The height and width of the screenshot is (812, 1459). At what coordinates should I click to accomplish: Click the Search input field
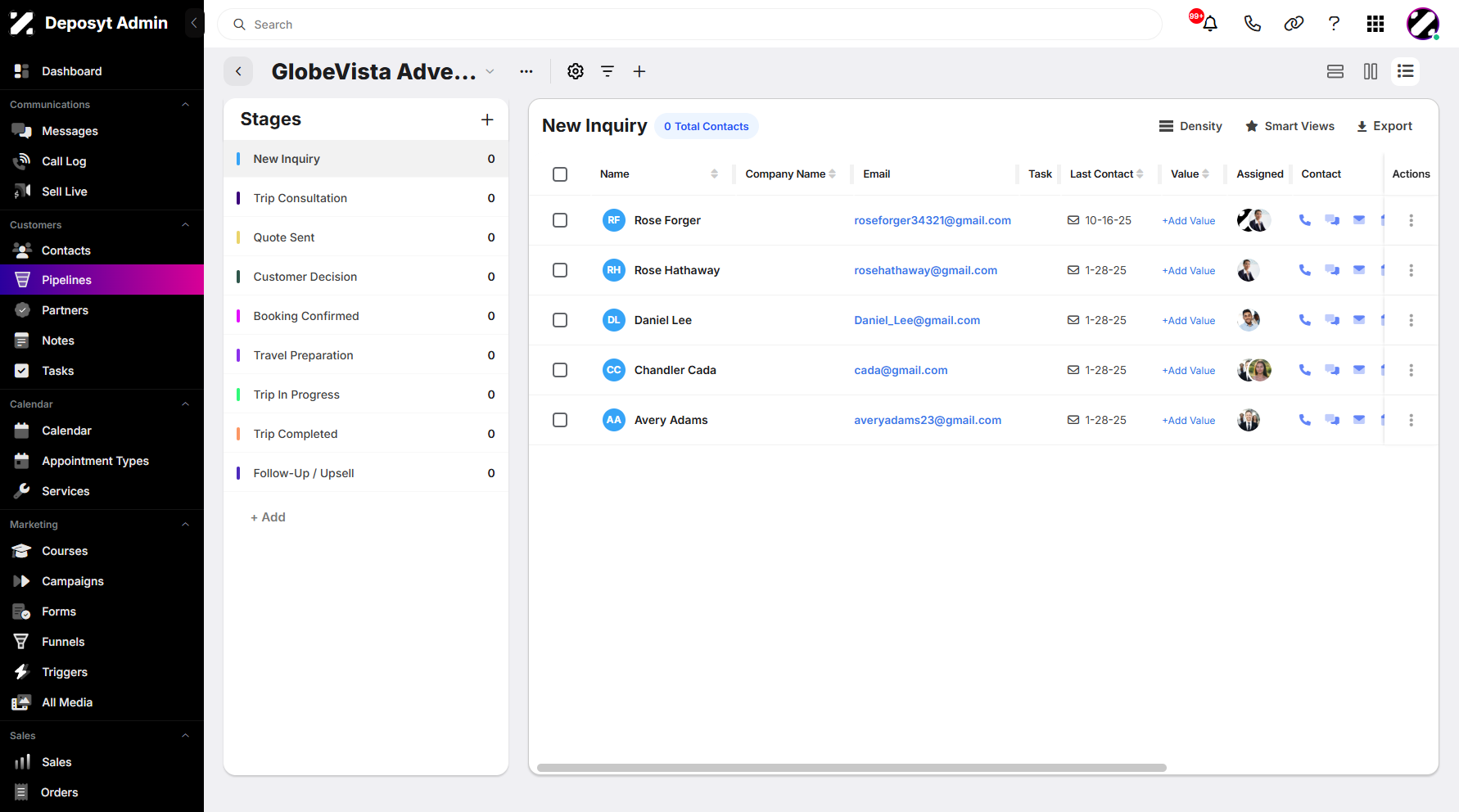tap(689, 25)
